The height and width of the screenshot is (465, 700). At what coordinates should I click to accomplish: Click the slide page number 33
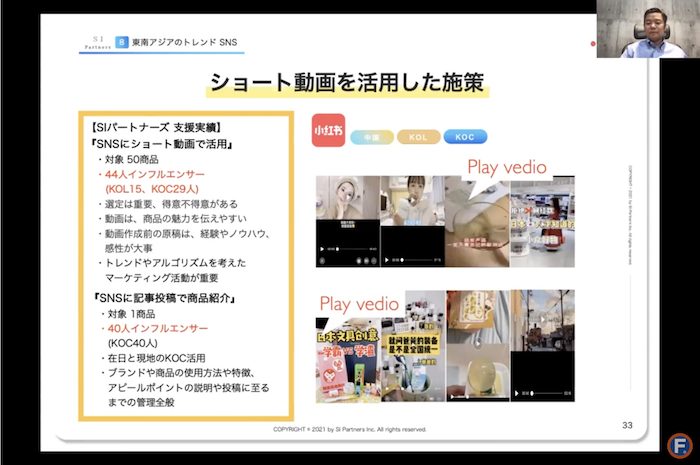pos(627,425)
